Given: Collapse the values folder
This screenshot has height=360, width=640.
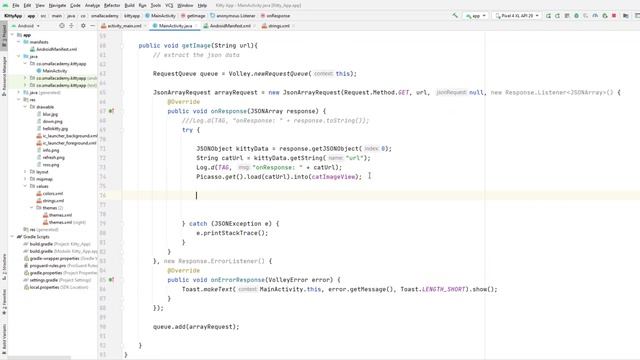Looking at the screenshot, I should click(x=25, y=186).
